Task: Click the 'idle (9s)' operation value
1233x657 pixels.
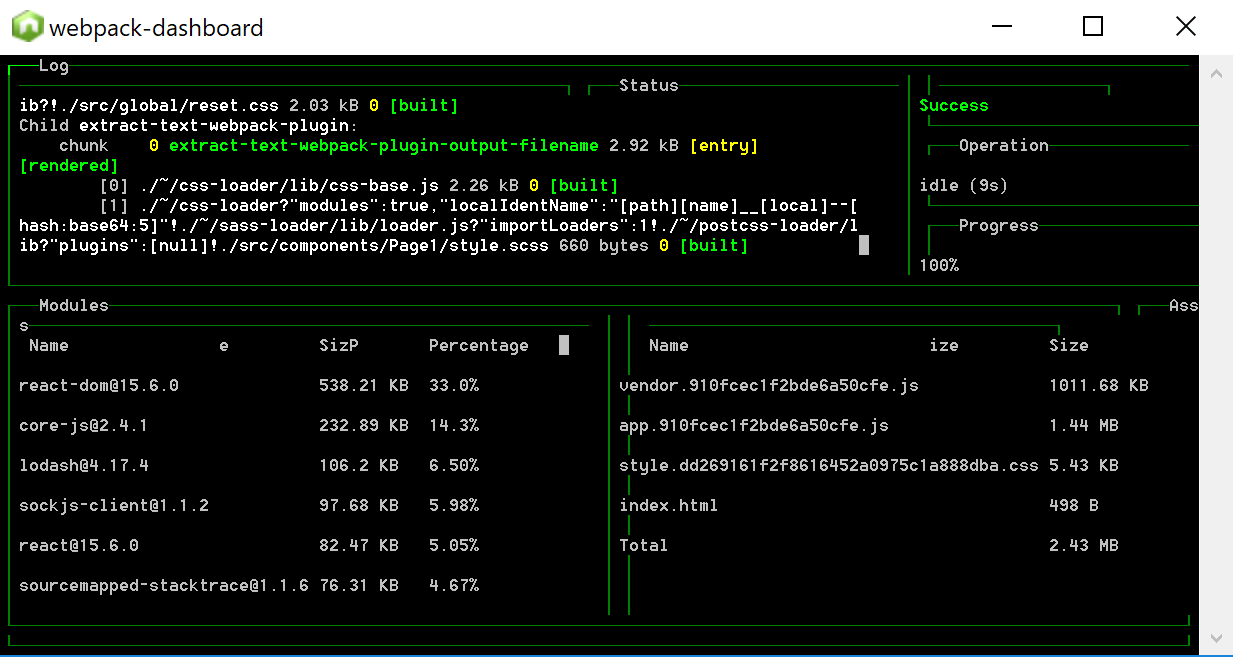Action: (964, 186)
